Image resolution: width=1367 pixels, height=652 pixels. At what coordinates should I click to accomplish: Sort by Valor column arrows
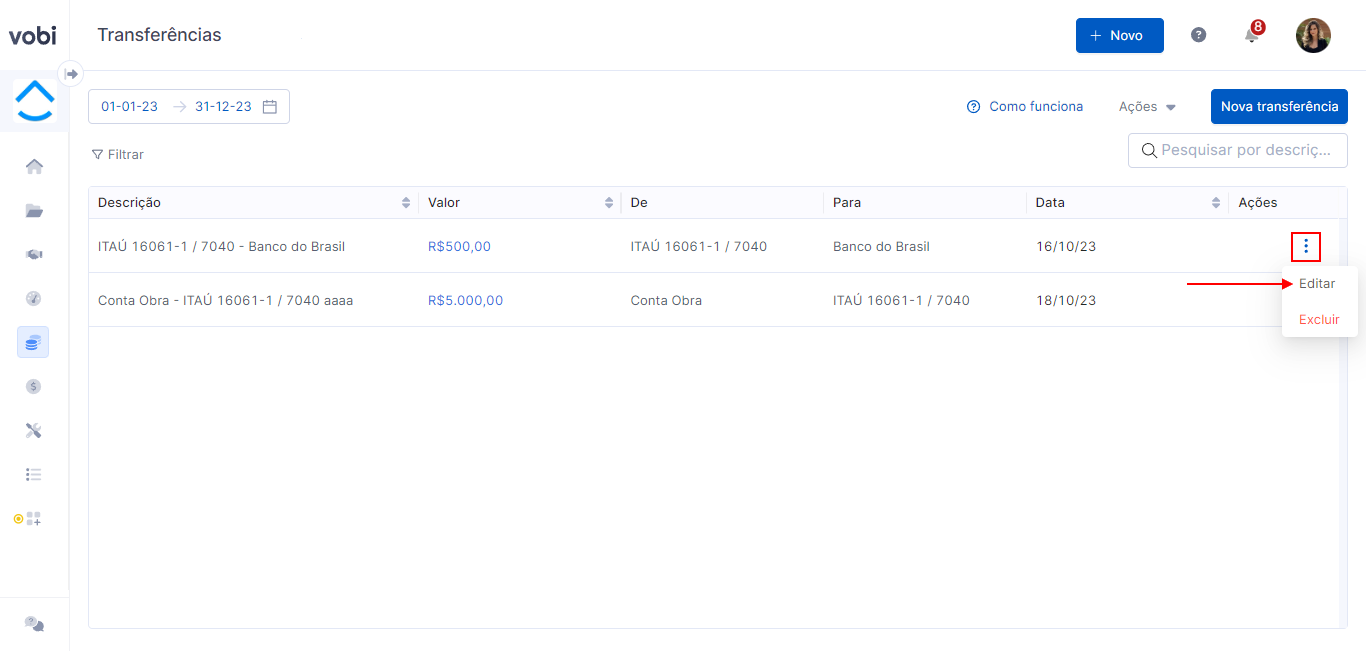click(609, 202)
